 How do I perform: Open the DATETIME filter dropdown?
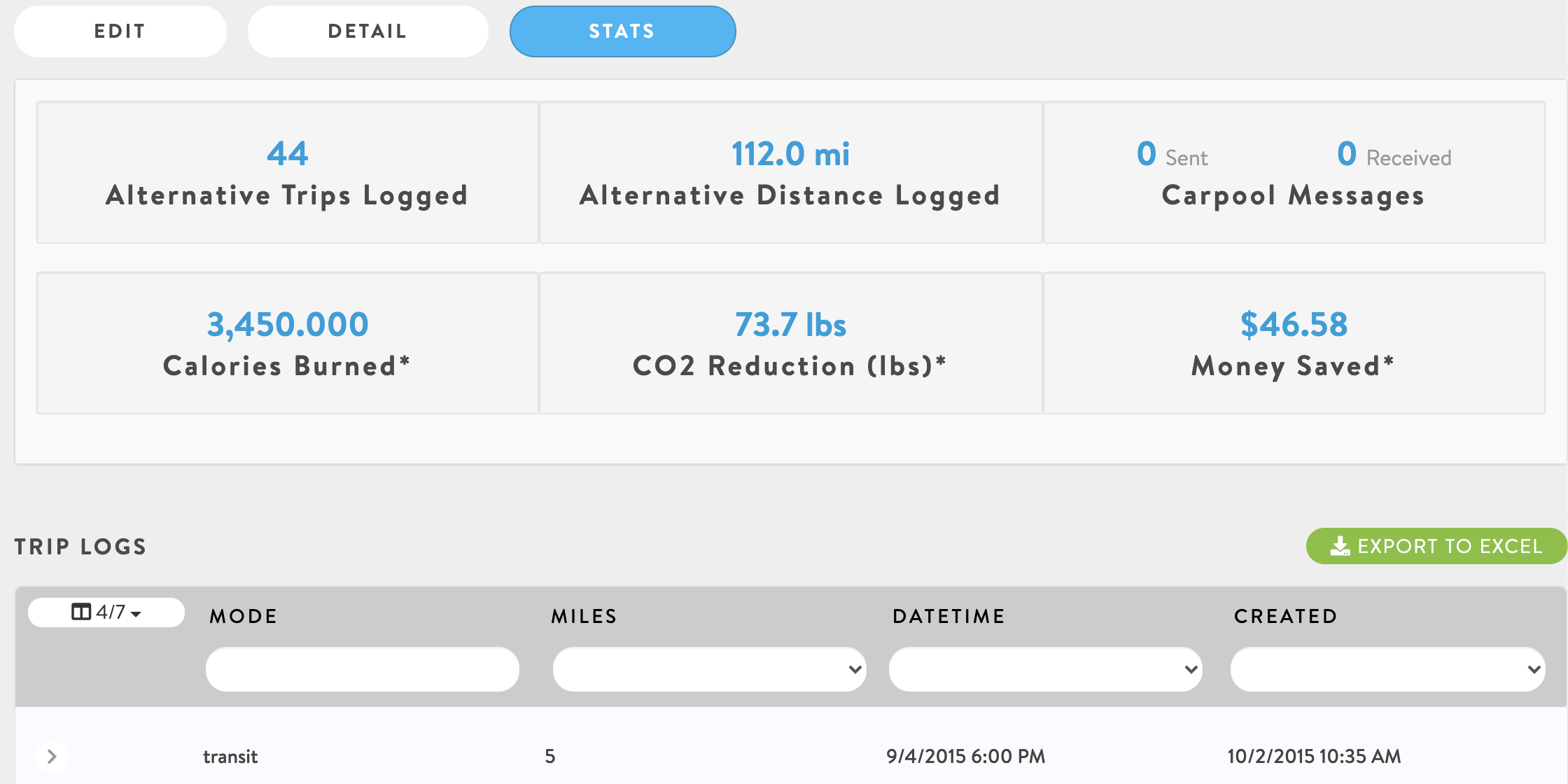coord(1045,669)
